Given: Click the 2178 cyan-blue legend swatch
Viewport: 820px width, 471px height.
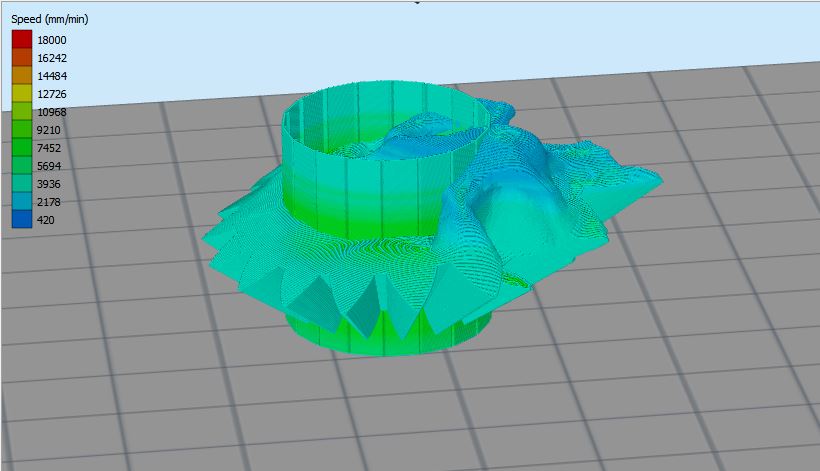Looking at the screenshot, I should click(22, 202).
